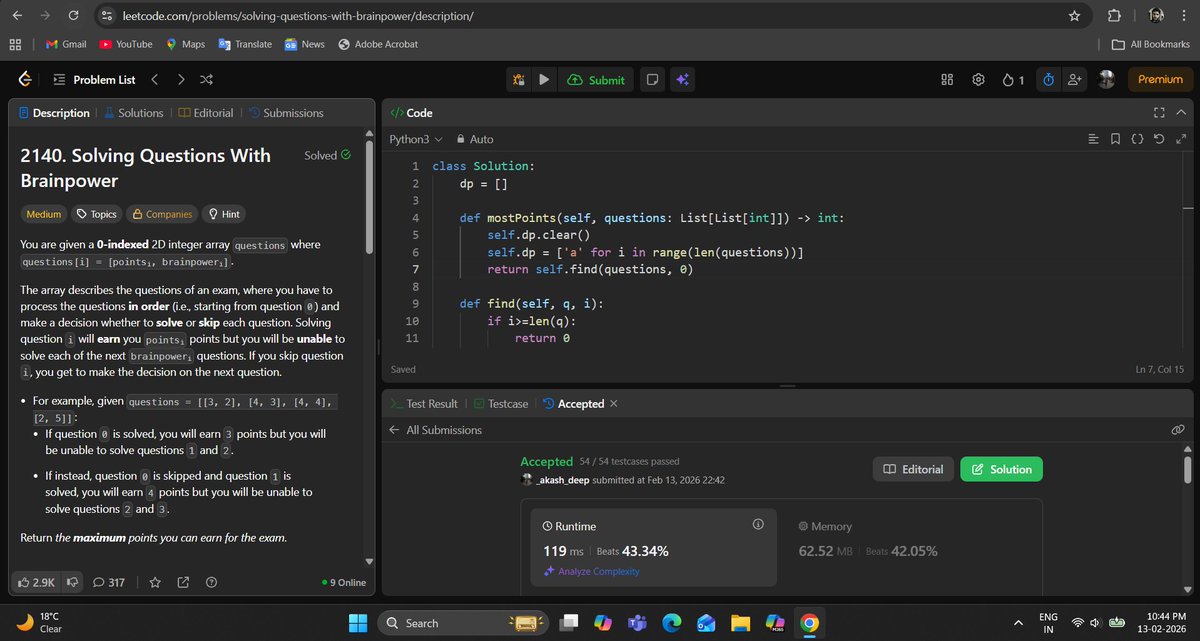Open the YouTube bookmark
Viewport: 1200px width, 641px height.
coord(126,44)
